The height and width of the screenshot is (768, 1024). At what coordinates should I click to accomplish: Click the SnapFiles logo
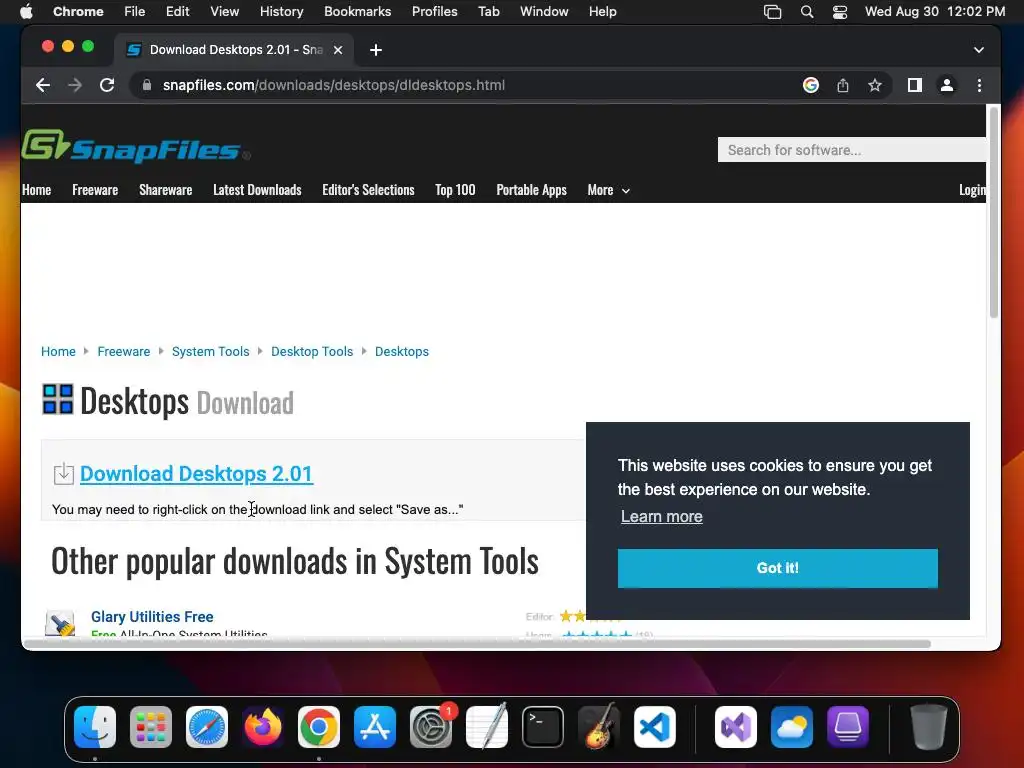click(136, 146)
